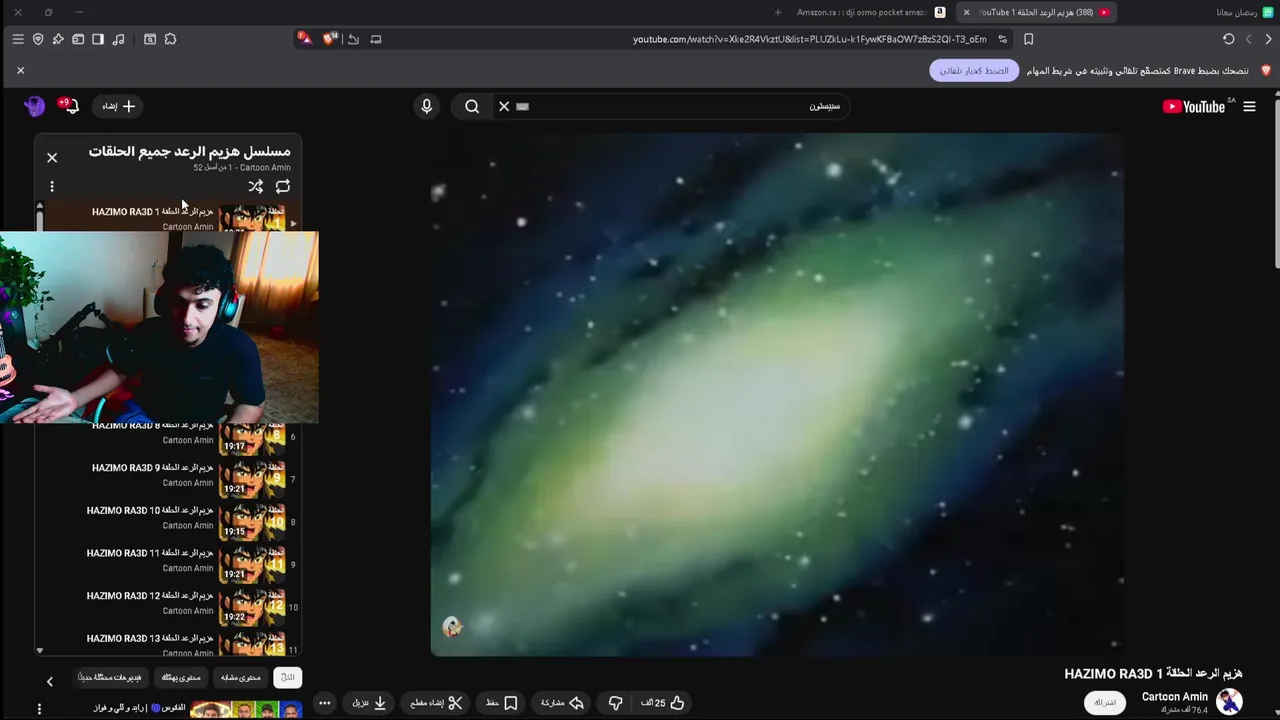This screenshot has height=720, width=1280.
Task: Start voice search with microphone icon
Action: 427,106
